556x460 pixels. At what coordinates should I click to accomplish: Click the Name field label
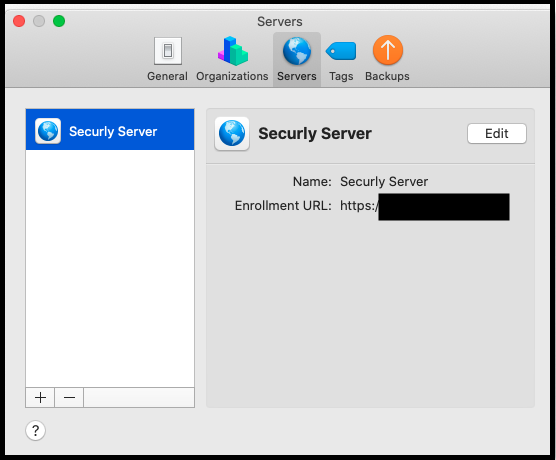pyautogui.click(x=312, y=182)
